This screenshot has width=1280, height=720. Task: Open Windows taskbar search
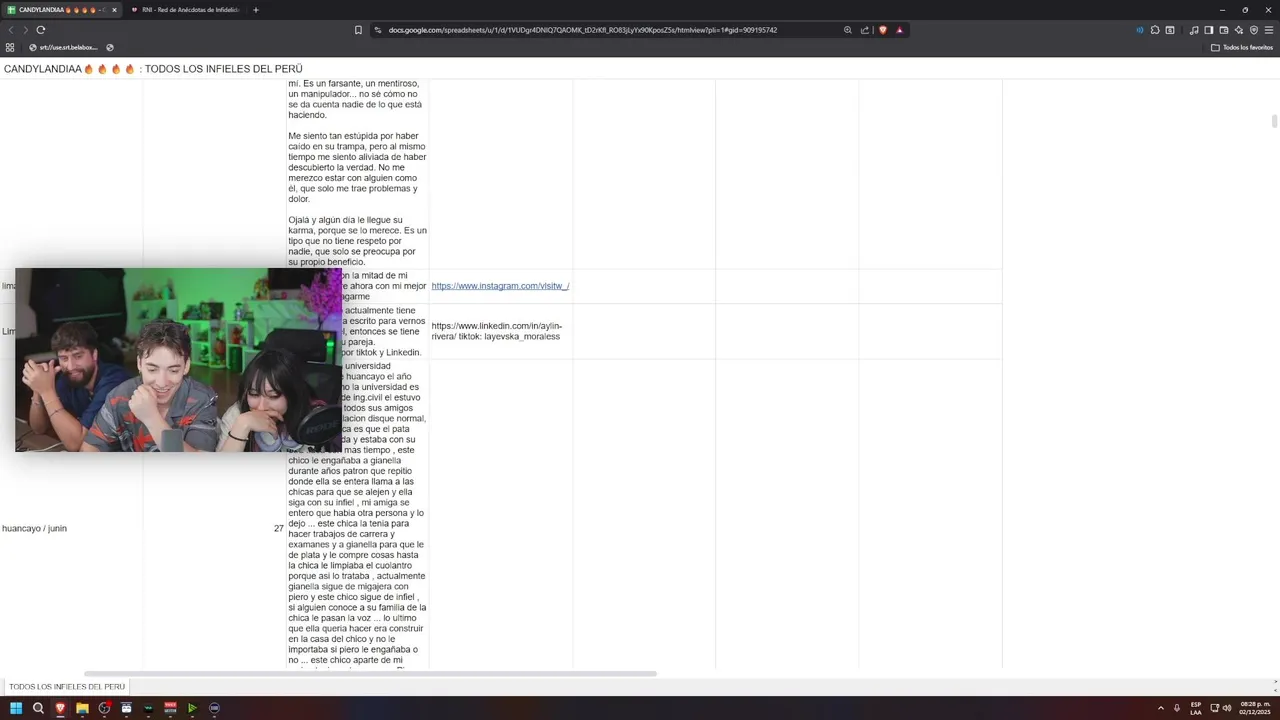tap(38, 708)
